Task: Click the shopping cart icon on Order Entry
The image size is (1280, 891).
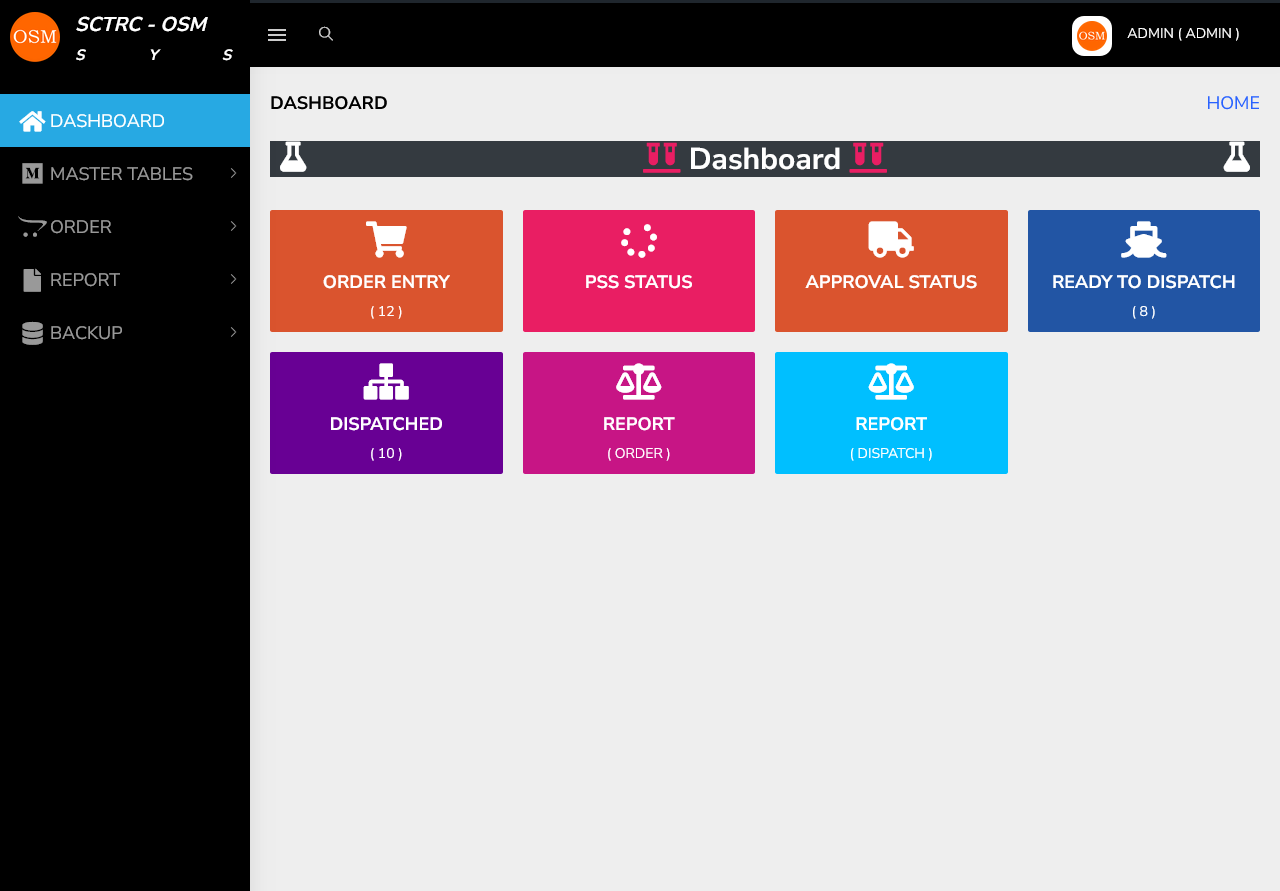Action: (386, 240)
